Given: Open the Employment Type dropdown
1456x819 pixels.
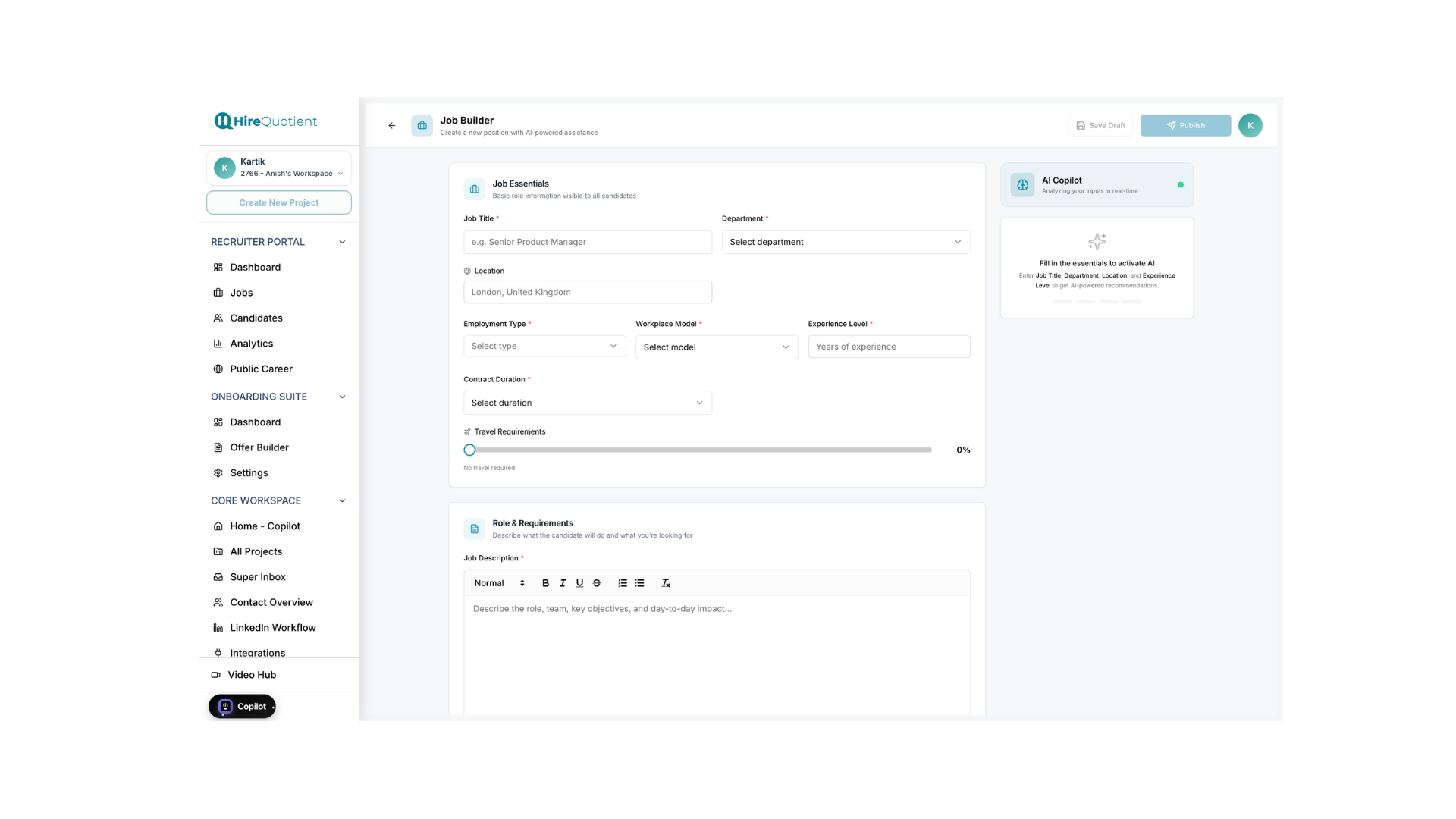Looking at the screenshot, I should pos(544,346).
